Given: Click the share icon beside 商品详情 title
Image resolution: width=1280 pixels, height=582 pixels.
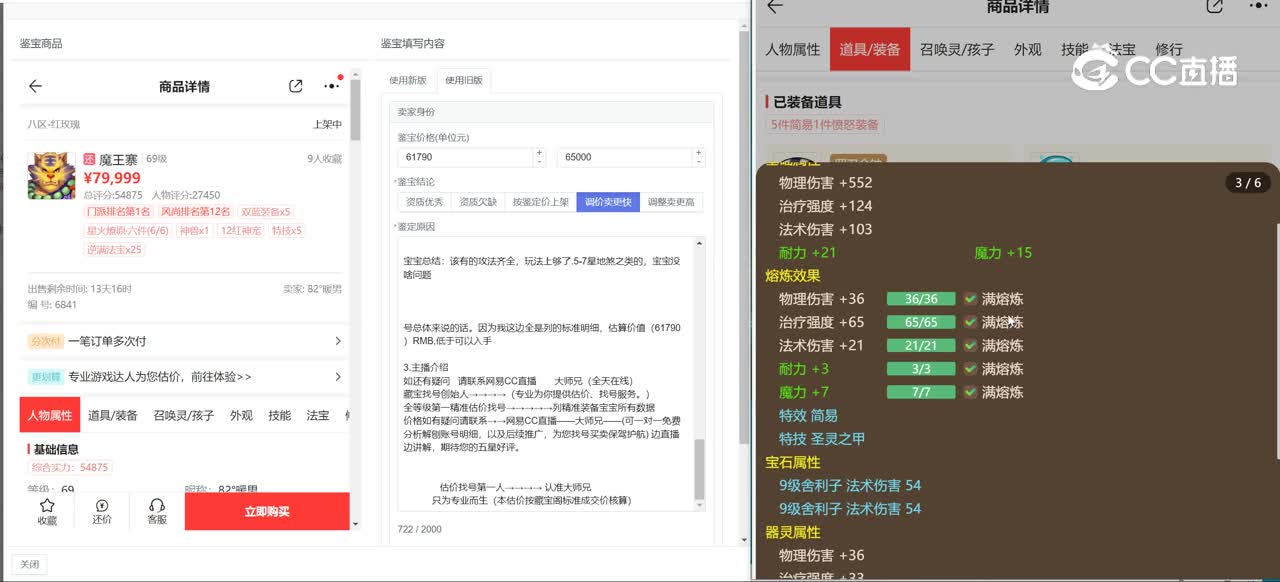Looking at the screenshot, I should coord(295,86).
